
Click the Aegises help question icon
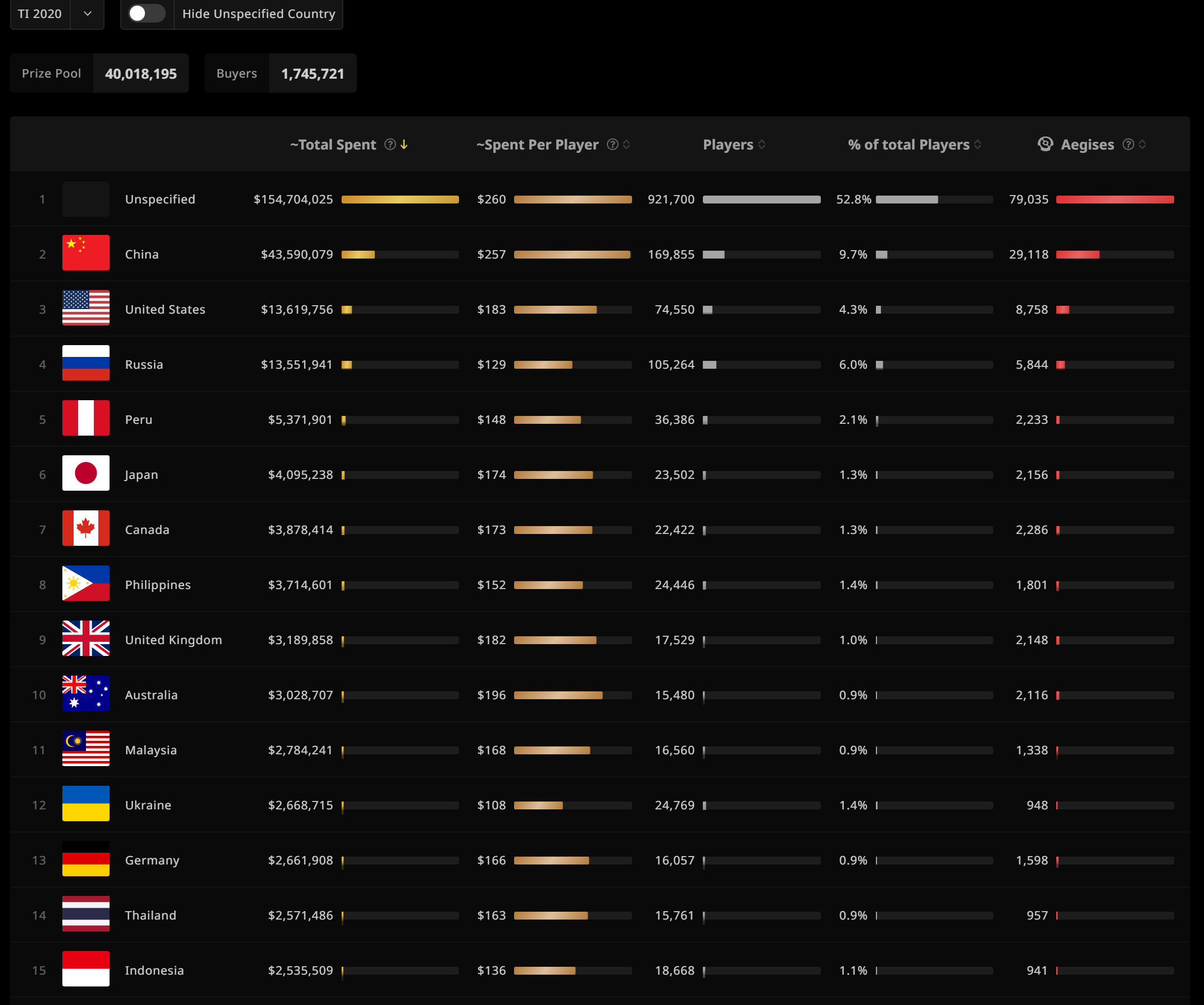[x=1128, y=144]
